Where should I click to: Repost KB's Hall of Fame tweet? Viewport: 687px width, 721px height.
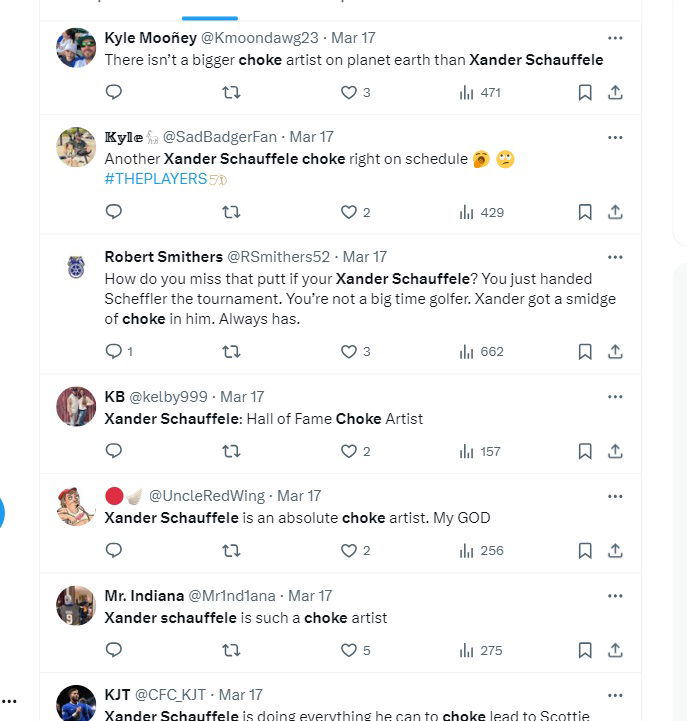pos(231,451)
